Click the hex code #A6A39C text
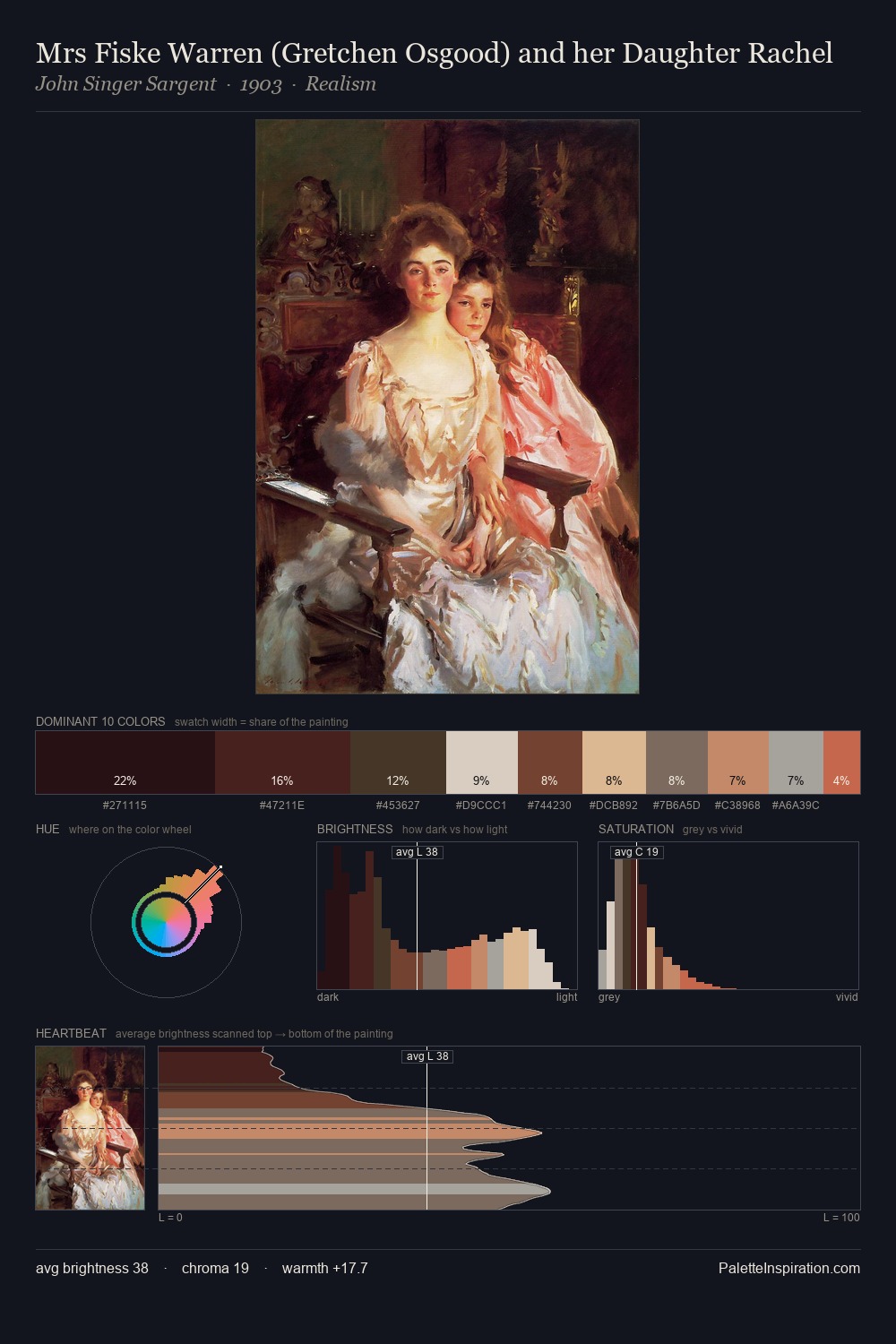896x1344 pixels. 796,806
